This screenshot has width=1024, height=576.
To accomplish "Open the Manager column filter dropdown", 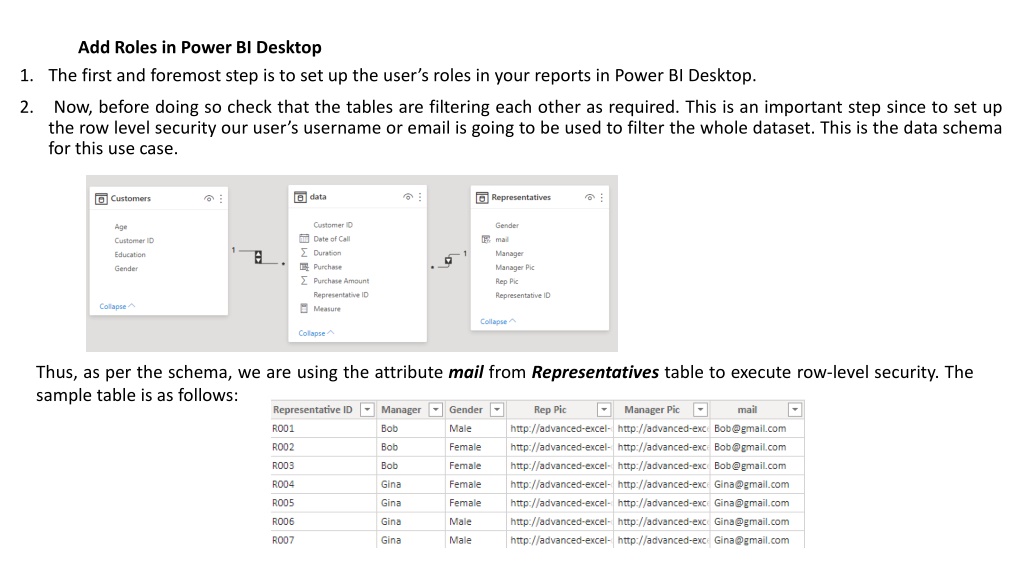I will click(x=436, y=409).
